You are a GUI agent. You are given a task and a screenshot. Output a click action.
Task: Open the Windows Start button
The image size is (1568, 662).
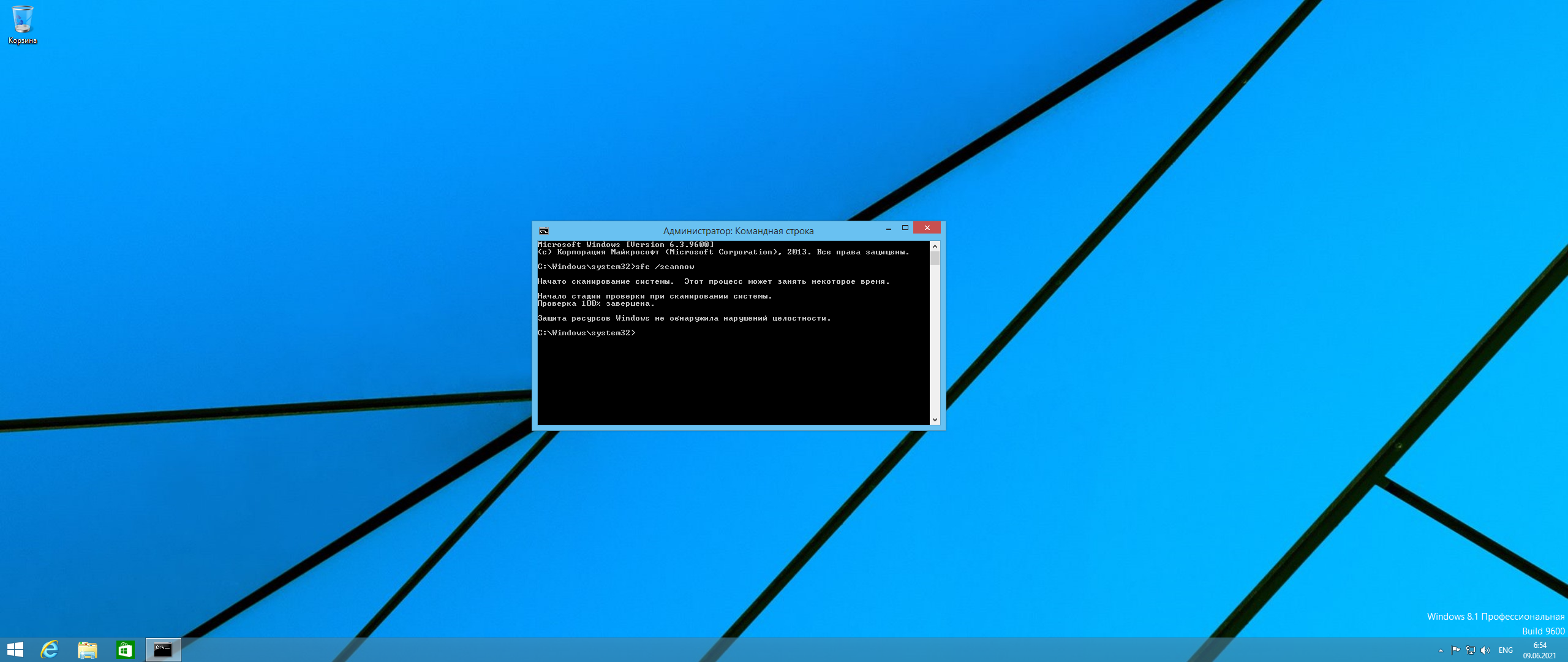click(x=15, y=650)
